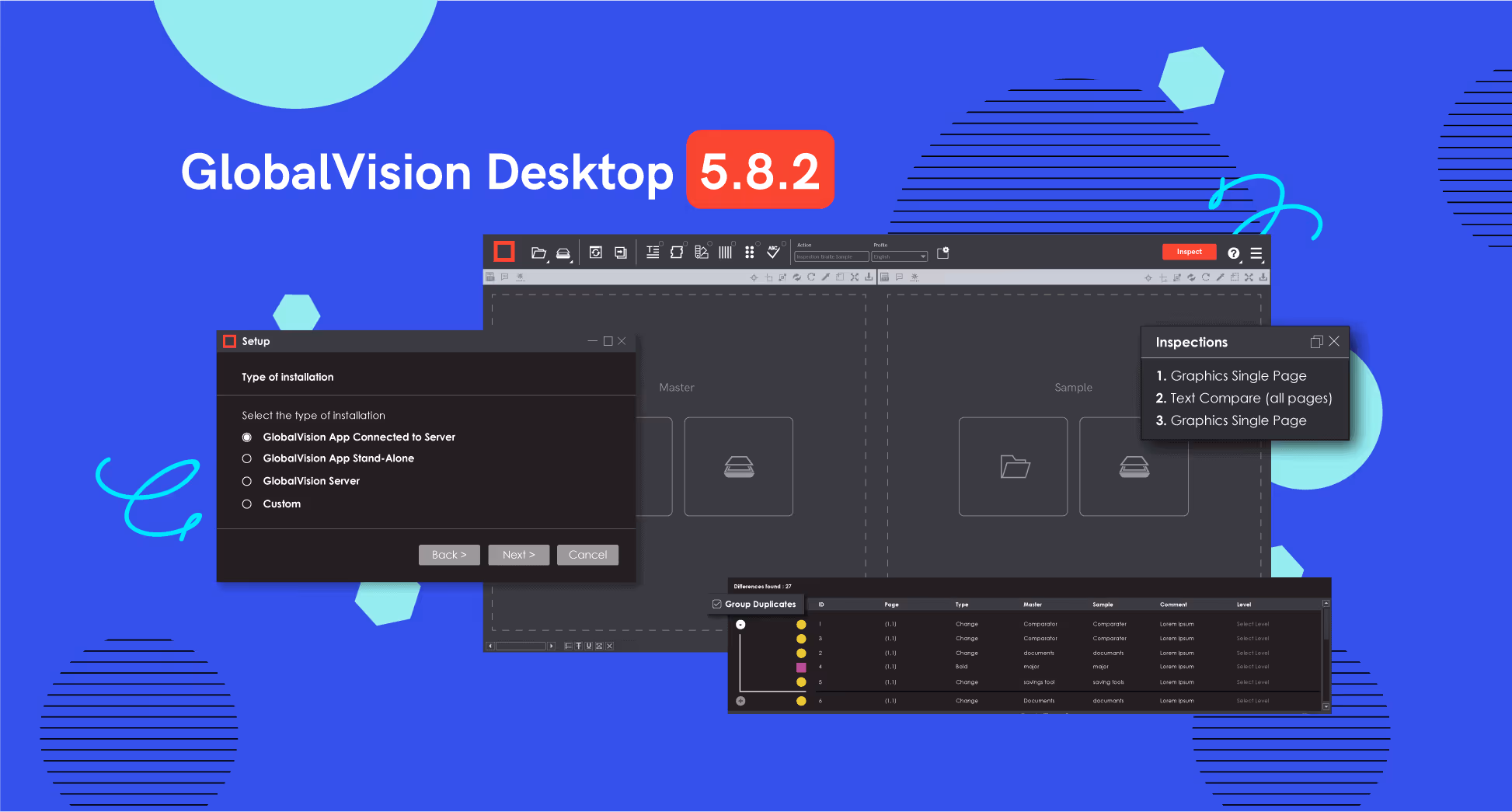This screenshot has height=812, width=1512.
Task: Click the save icon in Master panel toolbar
Action: pos(490,277)
